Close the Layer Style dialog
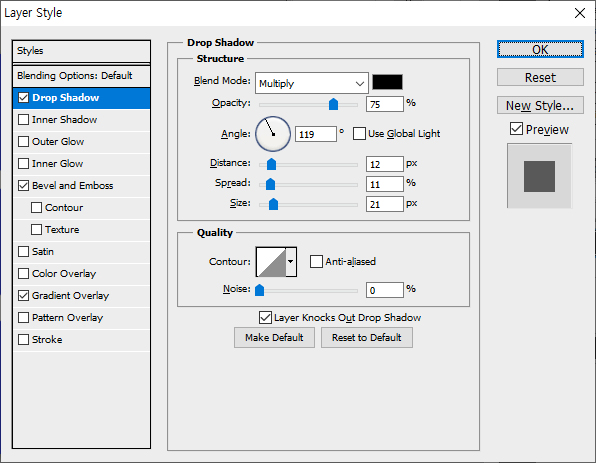The height and width of the screenshot is (463, 596). point(580,13)
